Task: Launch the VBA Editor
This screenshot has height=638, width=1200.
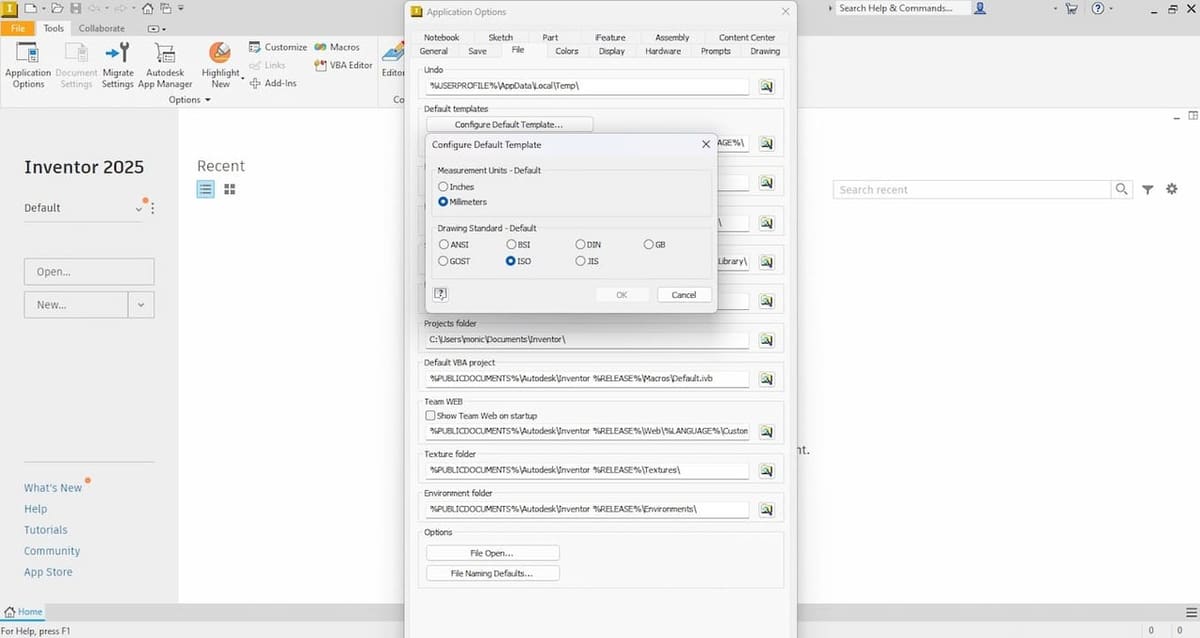Action: [343, 65]
